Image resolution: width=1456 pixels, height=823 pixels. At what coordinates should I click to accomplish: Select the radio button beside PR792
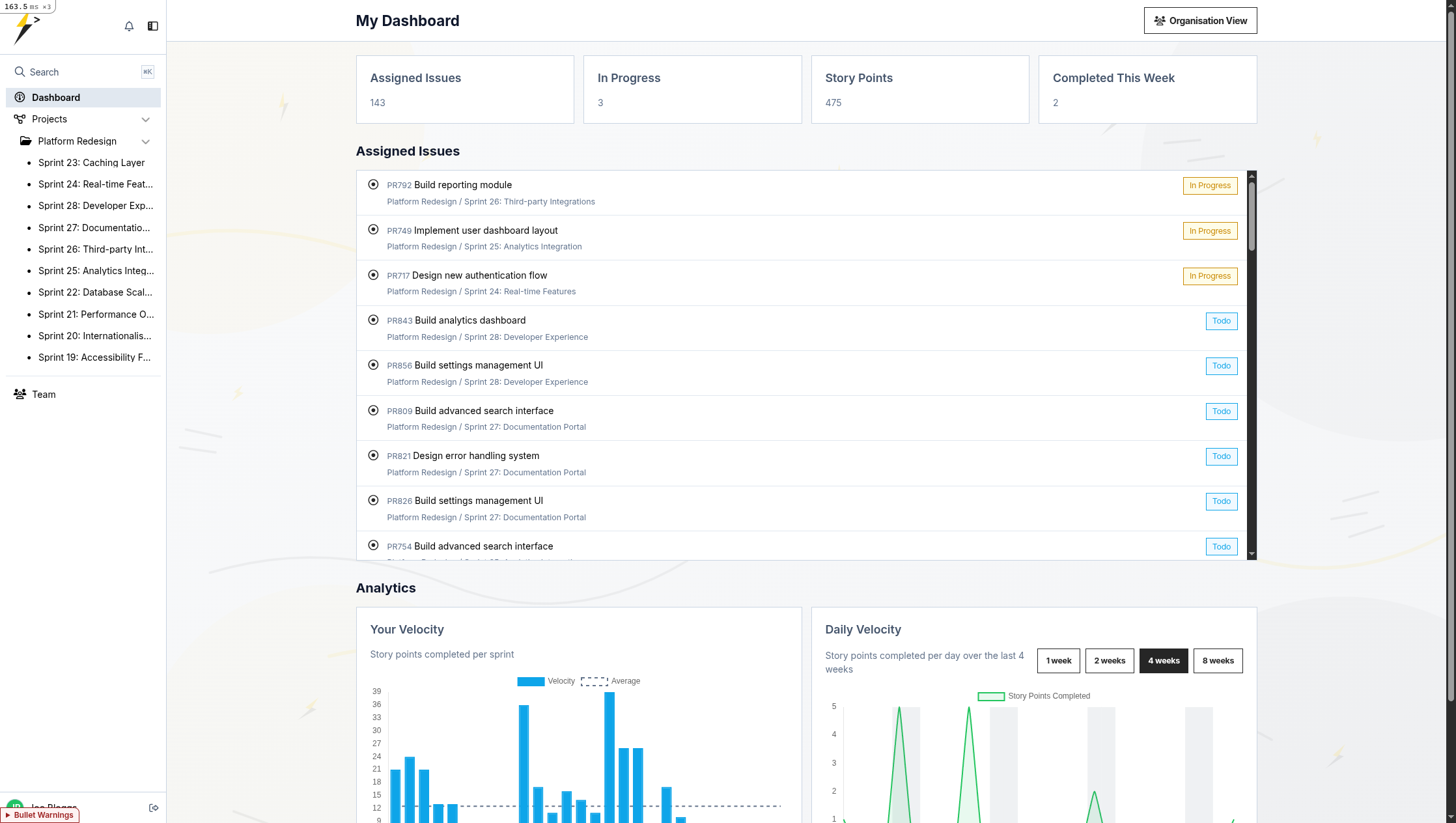[373, 184]
